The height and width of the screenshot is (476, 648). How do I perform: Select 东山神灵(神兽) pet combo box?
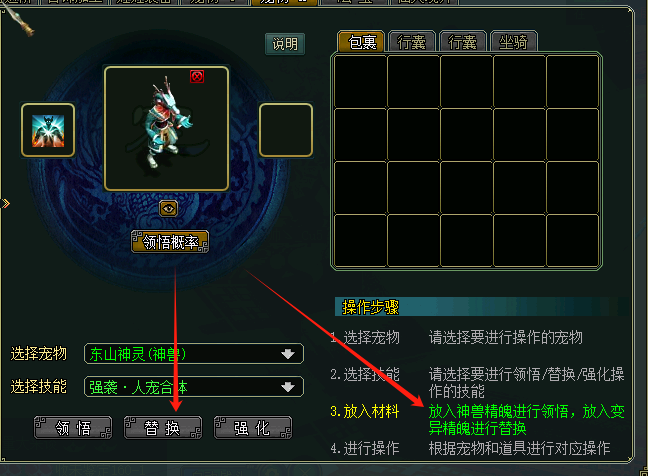(x=194, y=354)
